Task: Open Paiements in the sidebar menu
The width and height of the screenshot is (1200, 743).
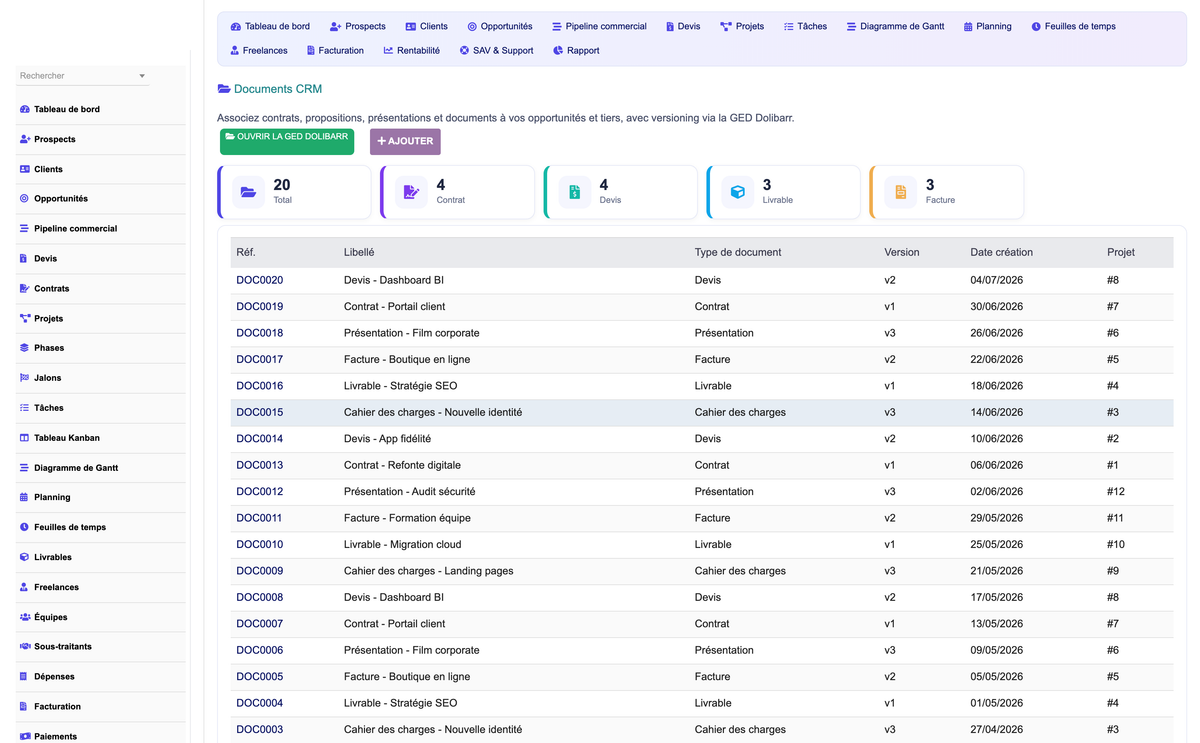Action: coord(55,736)
